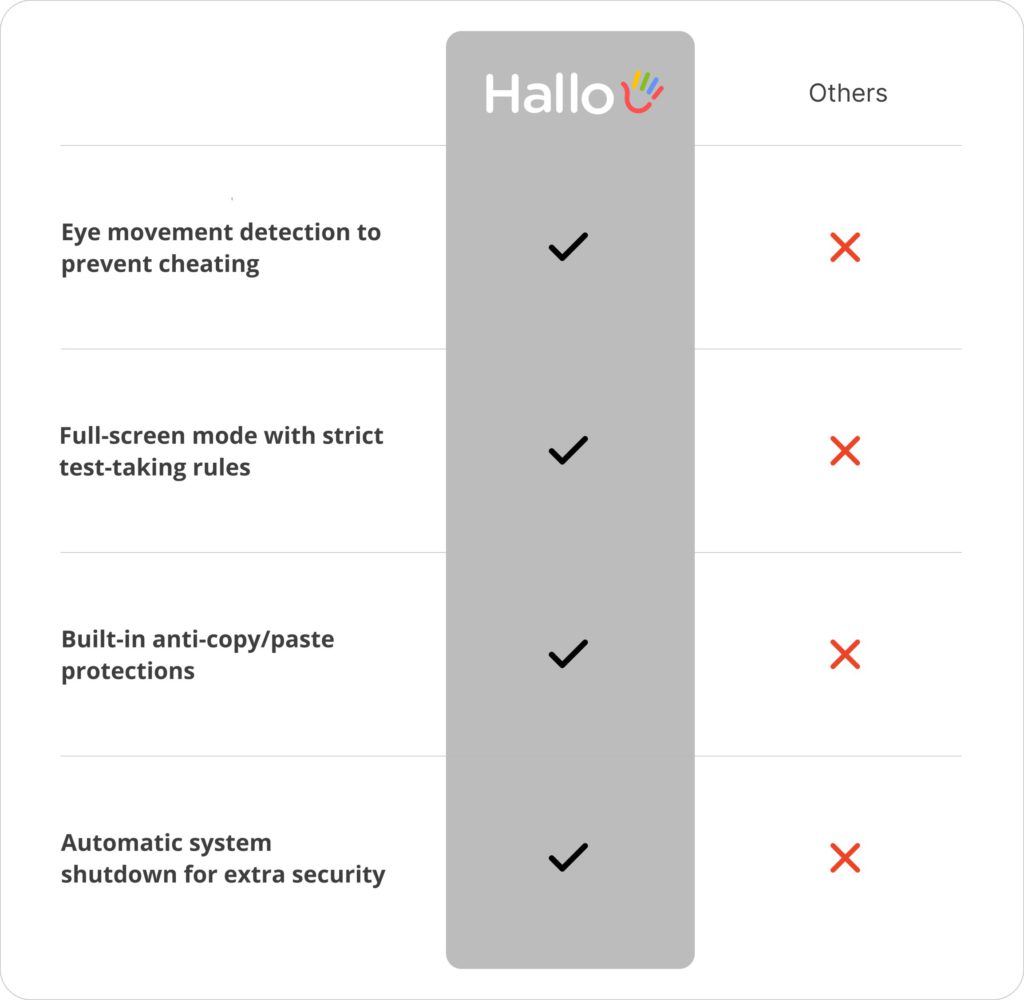
Task: Click 'Eye movement detection to prevent cheating' text
Action: (x=221, y=248)
